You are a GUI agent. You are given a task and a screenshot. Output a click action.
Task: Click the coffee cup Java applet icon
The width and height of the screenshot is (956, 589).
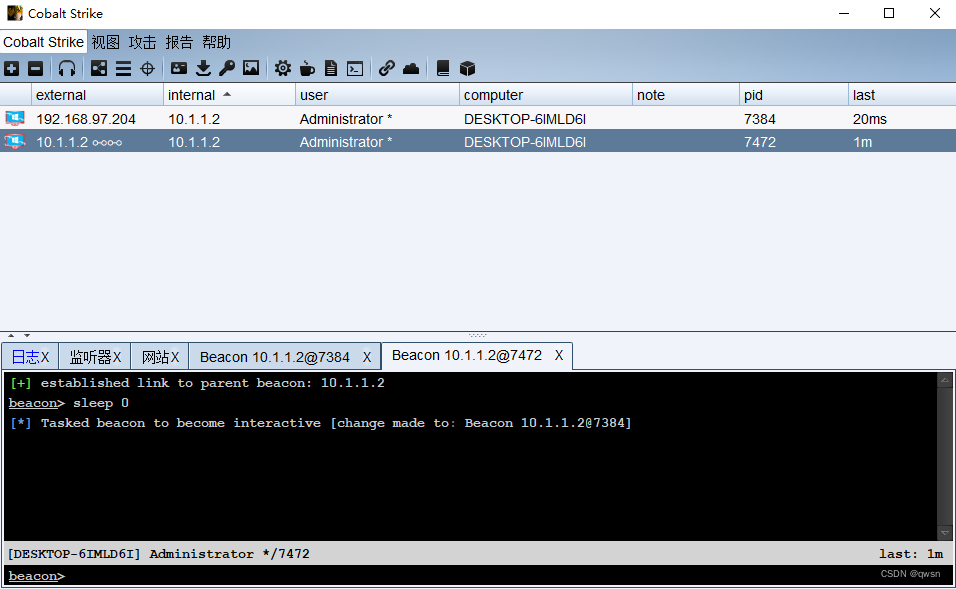(307, 68)
